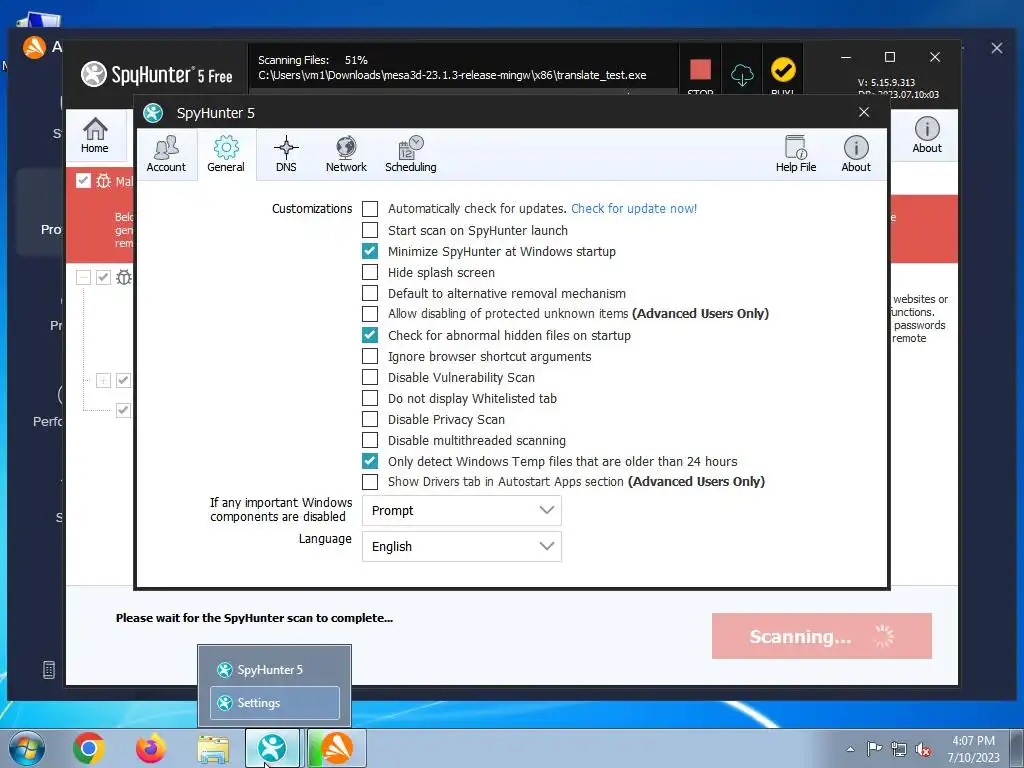This screenshot has width=1024, height=768.
Task: Click Avast taskbar button
Action: tap(336, 748)
